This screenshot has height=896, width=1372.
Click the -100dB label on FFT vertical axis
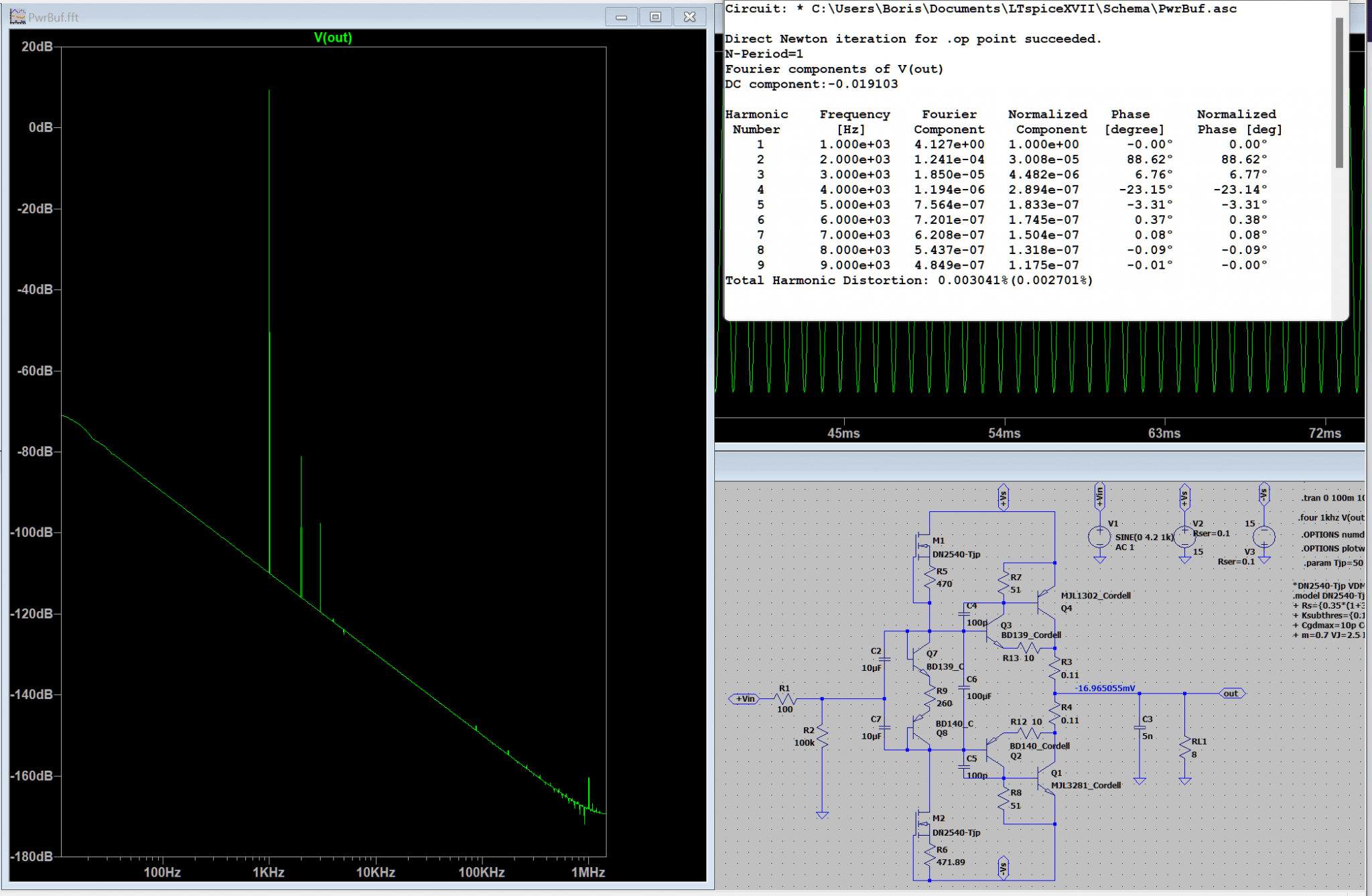(x=32, y=532)
